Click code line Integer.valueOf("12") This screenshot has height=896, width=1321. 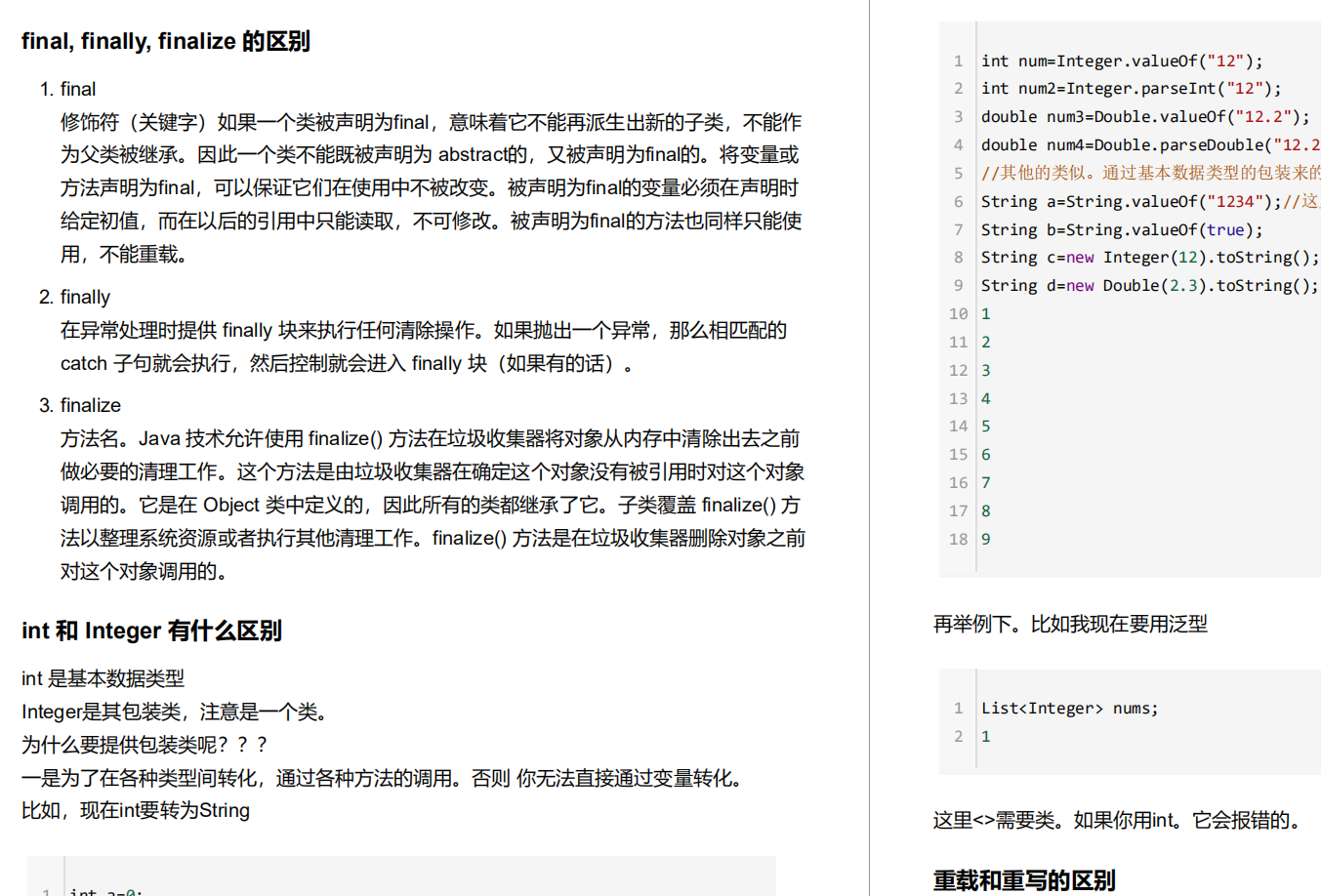pyautogui.click(x=1122, y=61)
